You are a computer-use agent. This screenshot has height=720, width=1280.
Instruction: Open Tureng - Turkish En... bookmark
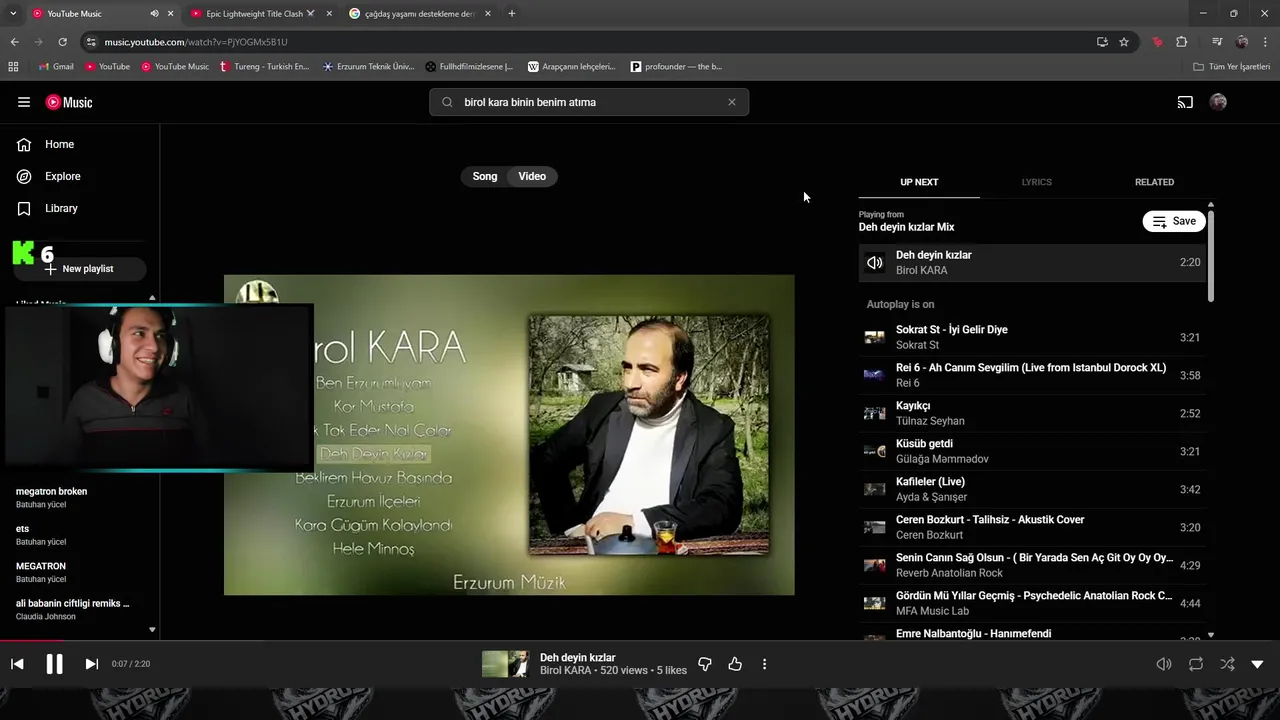click(265, 67)
